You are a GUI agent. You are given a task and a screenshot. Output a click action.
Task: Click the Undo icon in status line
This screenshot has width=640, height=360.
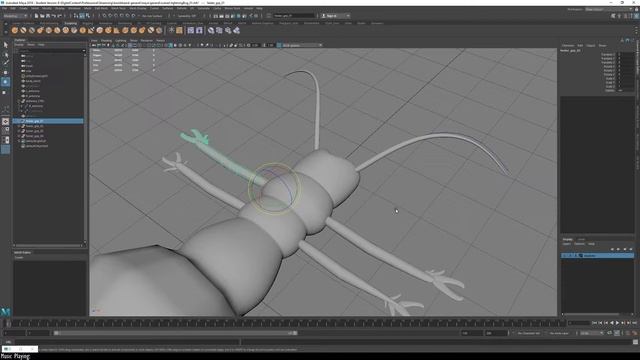point(53,16)
